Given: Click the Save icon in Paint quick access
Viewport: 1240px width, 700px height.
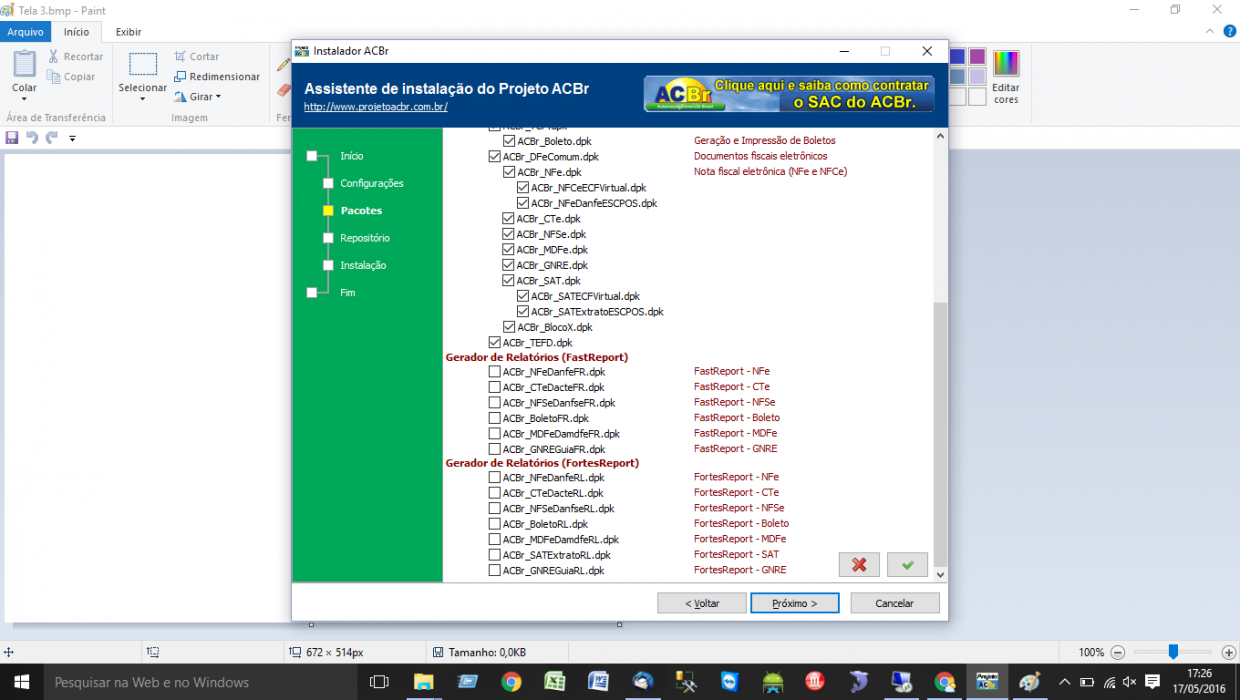Looking at the screenshot, I should [x=12, y=137].
